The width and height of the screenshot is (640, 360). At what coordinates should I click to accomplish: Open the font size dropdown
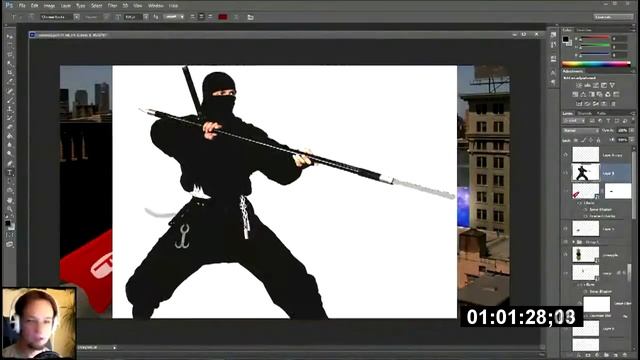coord(146,17)
